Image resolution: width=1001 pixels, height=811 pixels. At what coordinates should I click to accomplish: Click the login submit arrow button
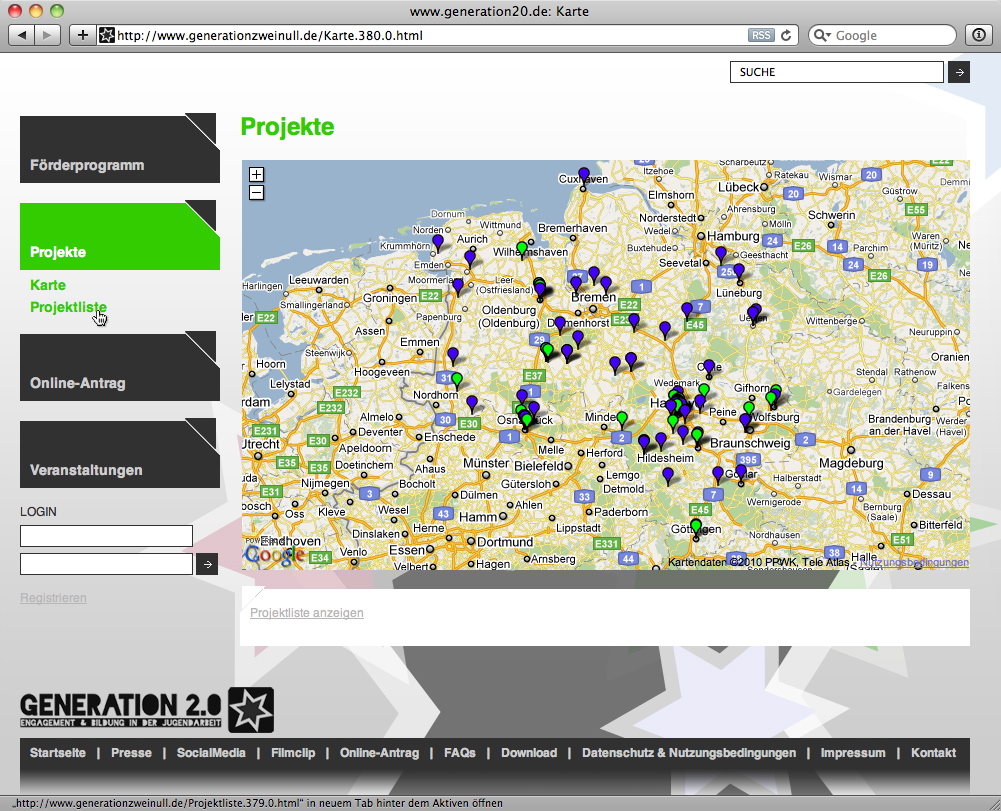pyautogui.click(x=207, y=564)
